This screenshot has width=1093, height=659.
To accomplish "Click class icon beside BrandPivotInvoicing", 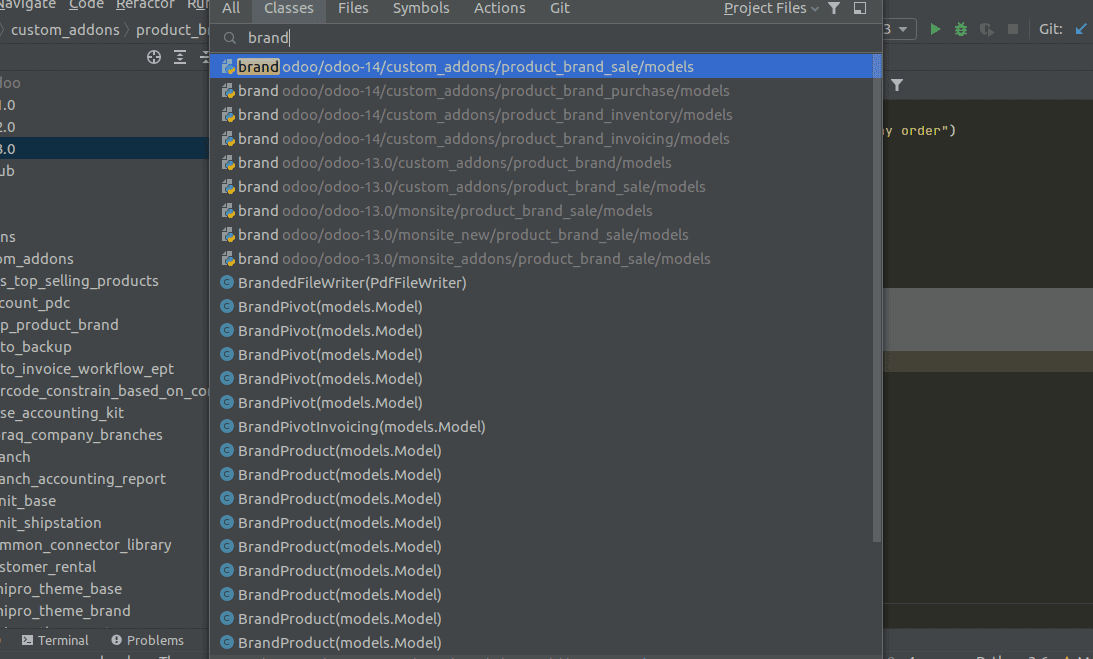I will pos(227,426).
